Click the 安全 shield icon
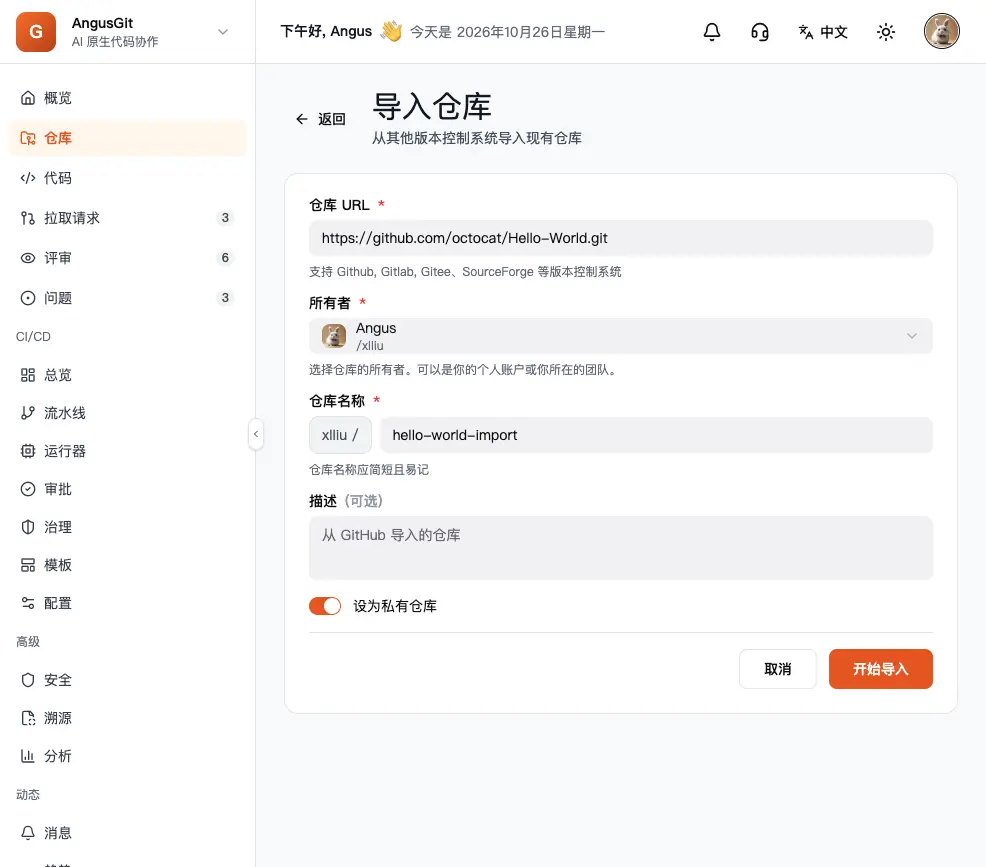 28,680
